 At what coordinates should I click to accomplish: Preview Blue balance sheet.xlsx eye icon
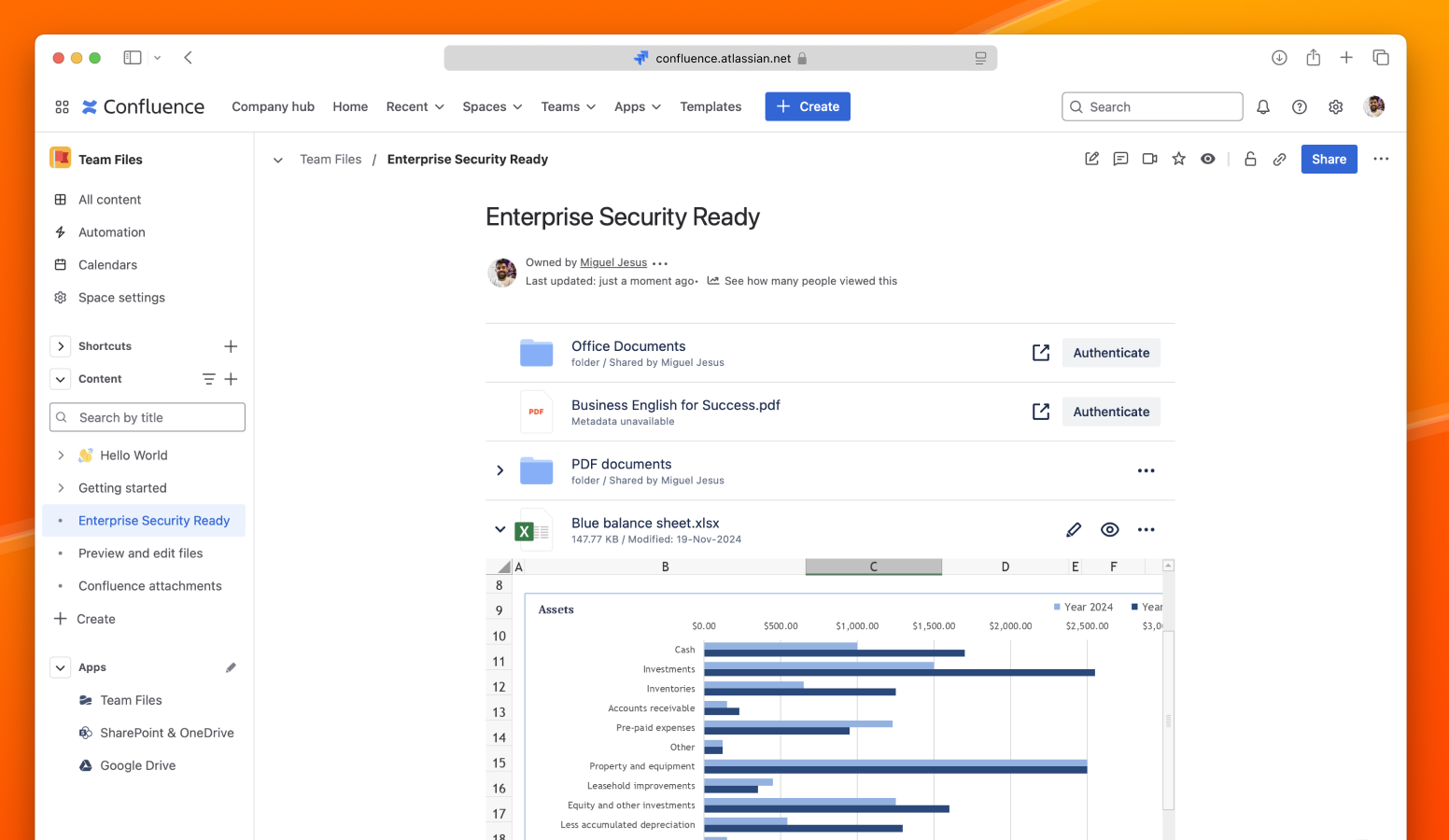coord(1110,529)
